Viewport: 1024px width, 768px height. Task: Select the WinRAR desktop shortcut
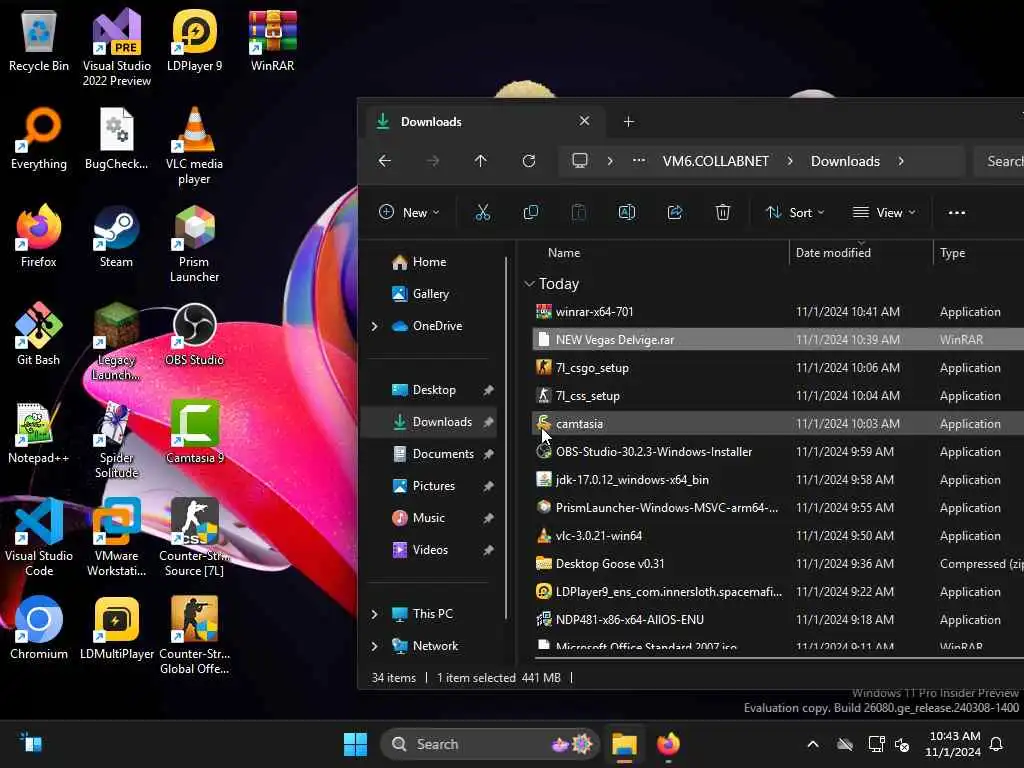(x=272, y=40)
